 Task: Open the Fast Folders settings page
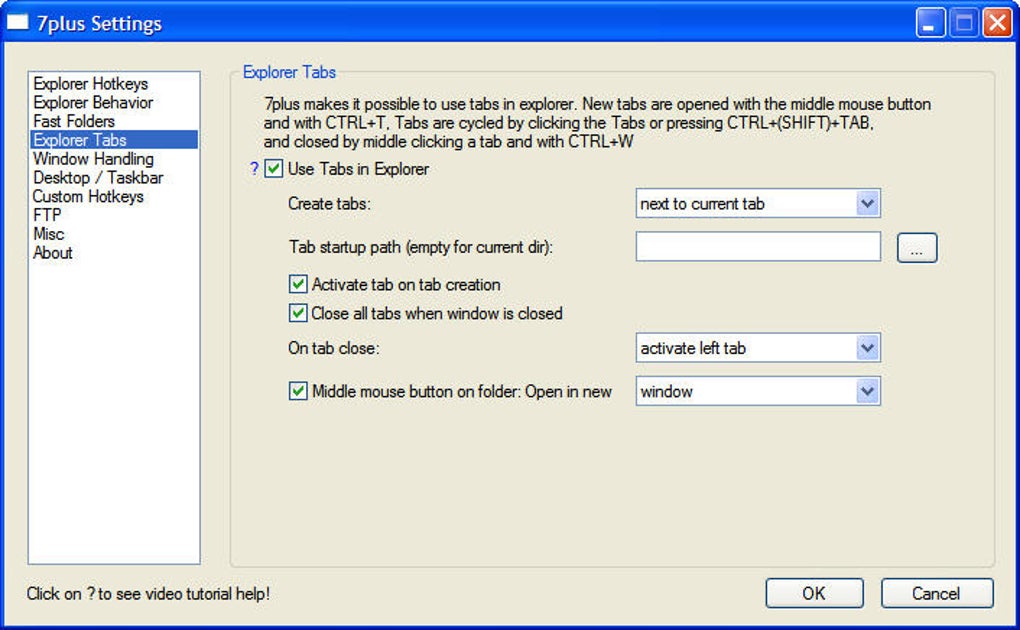(114, 122)
